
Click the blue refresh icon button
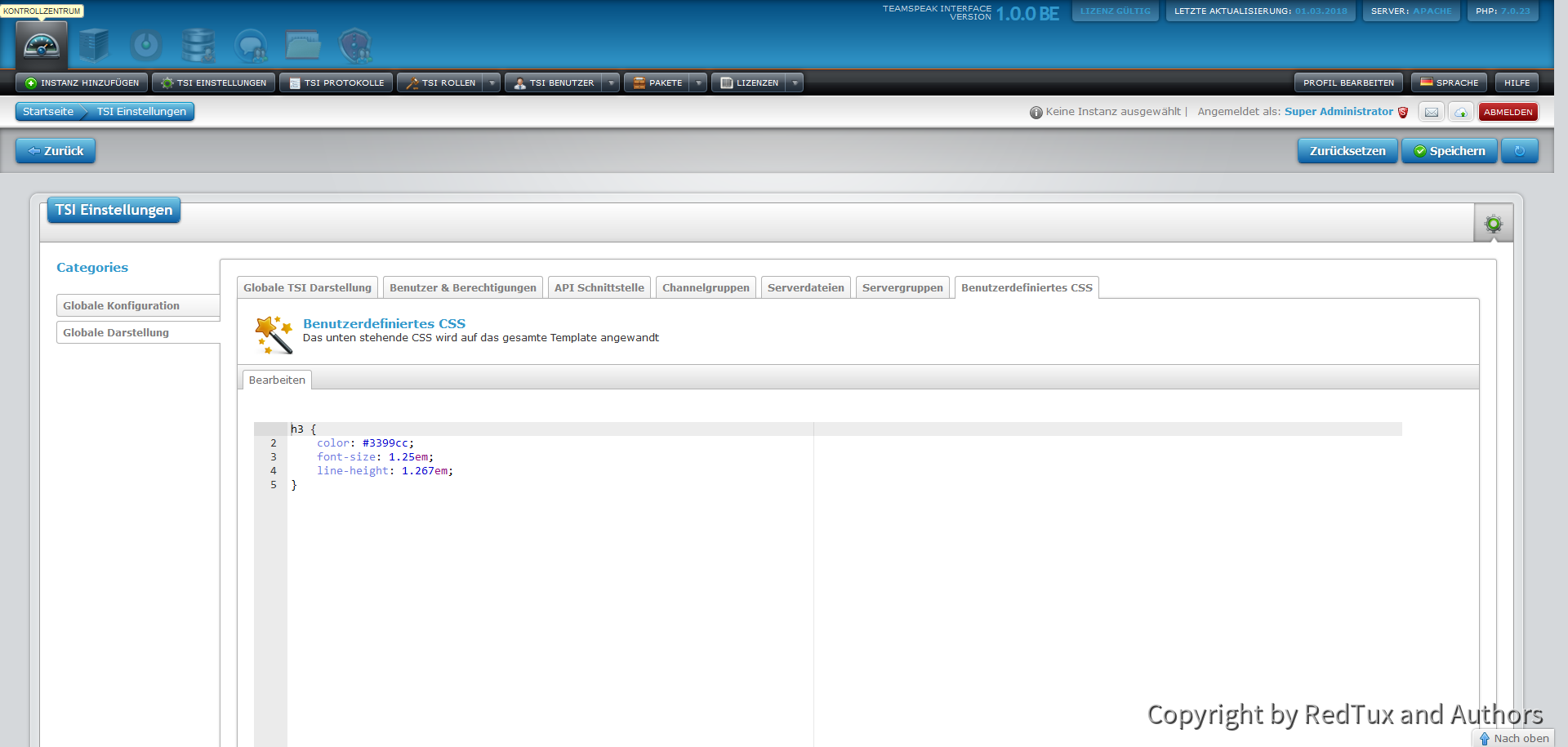click(1520, 151)
